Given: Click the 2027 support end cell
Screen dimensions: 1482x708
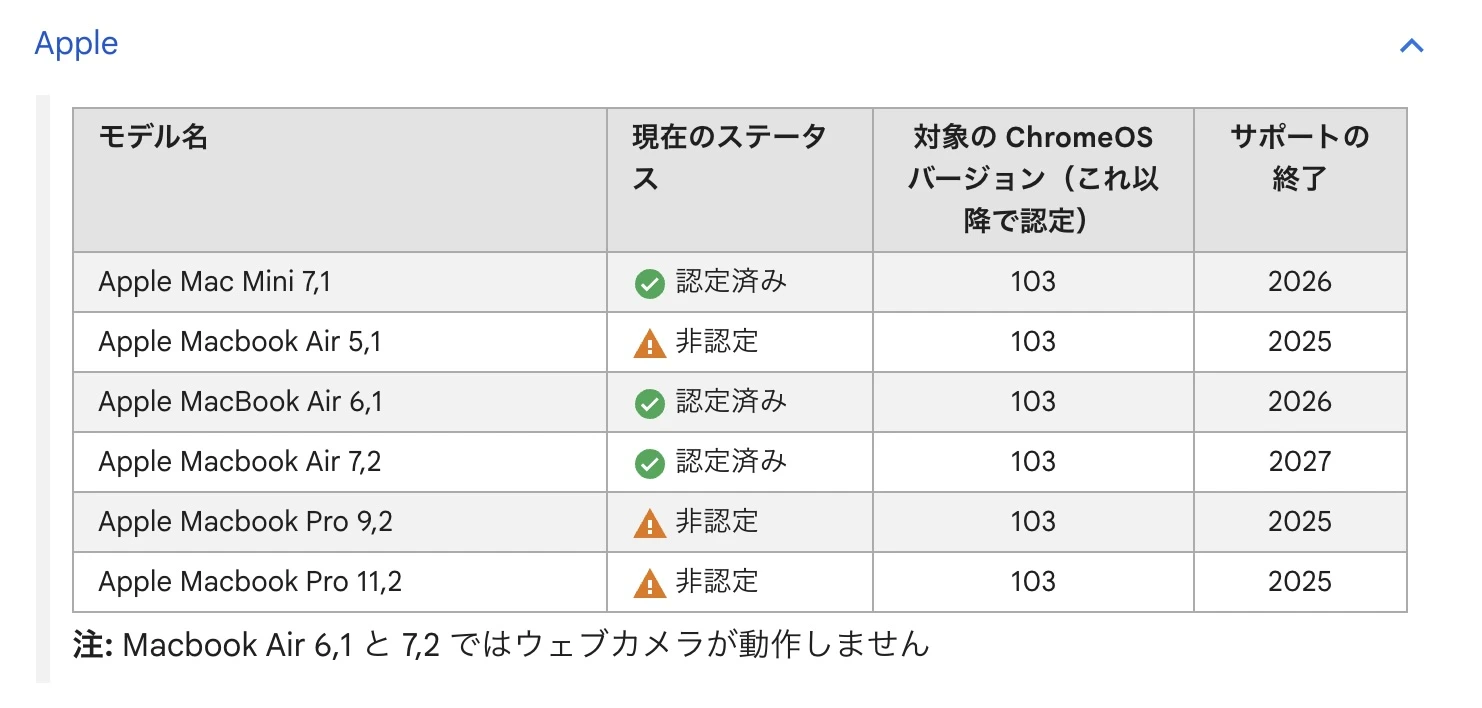Looking at the screenshot, I should click(x=1300, y=462).
